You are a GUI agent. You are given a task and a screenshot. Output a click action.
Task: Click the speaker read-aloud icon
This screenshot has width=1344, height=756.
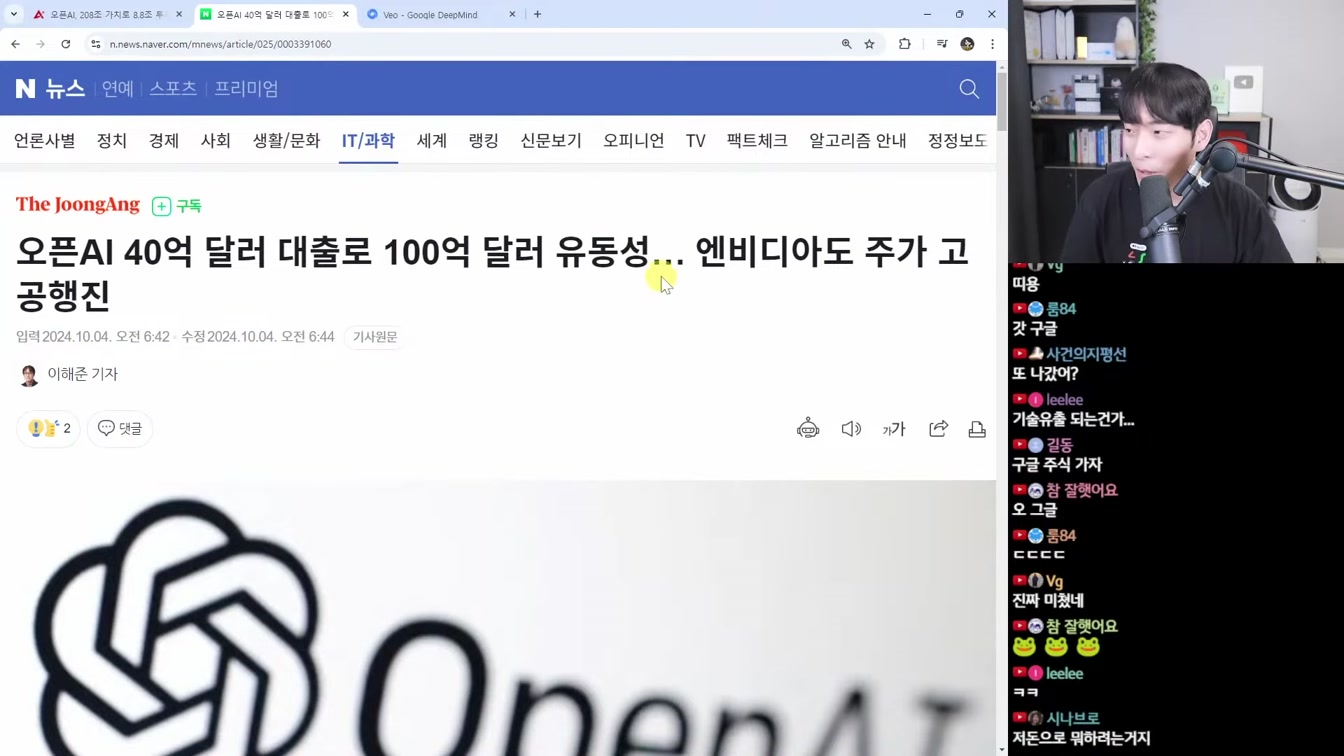(851, 429)
